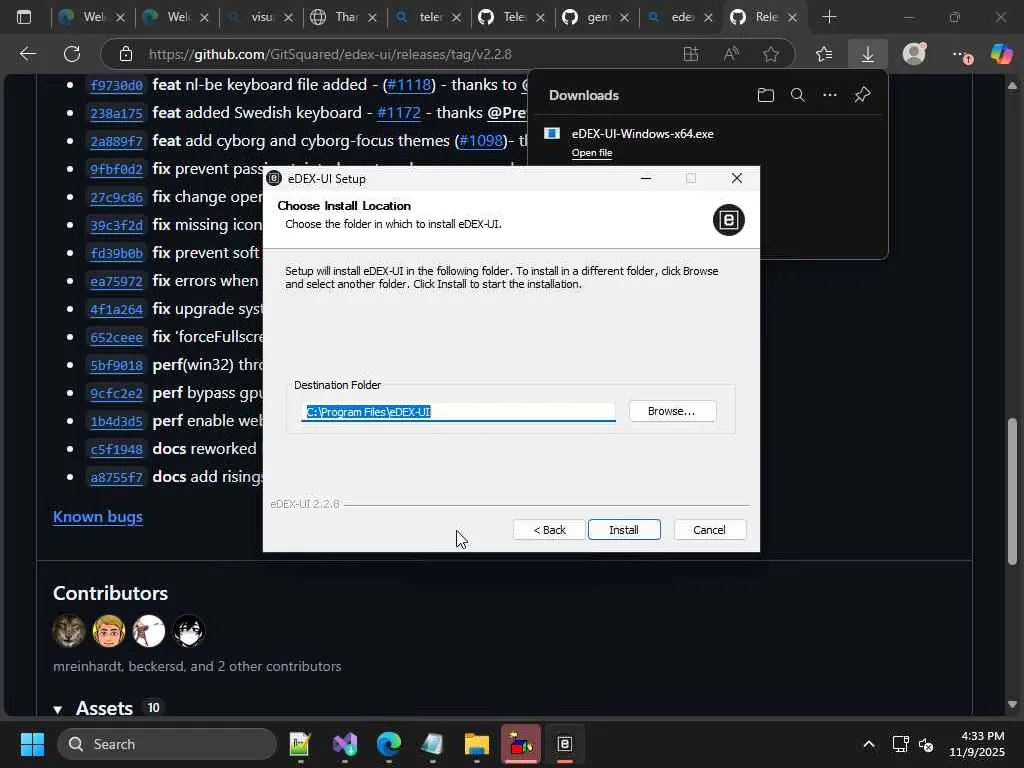Open commit a8755f7 link
Image resolution: width=1024 pixels, height=768 pixels.
[x=116, y=477]
